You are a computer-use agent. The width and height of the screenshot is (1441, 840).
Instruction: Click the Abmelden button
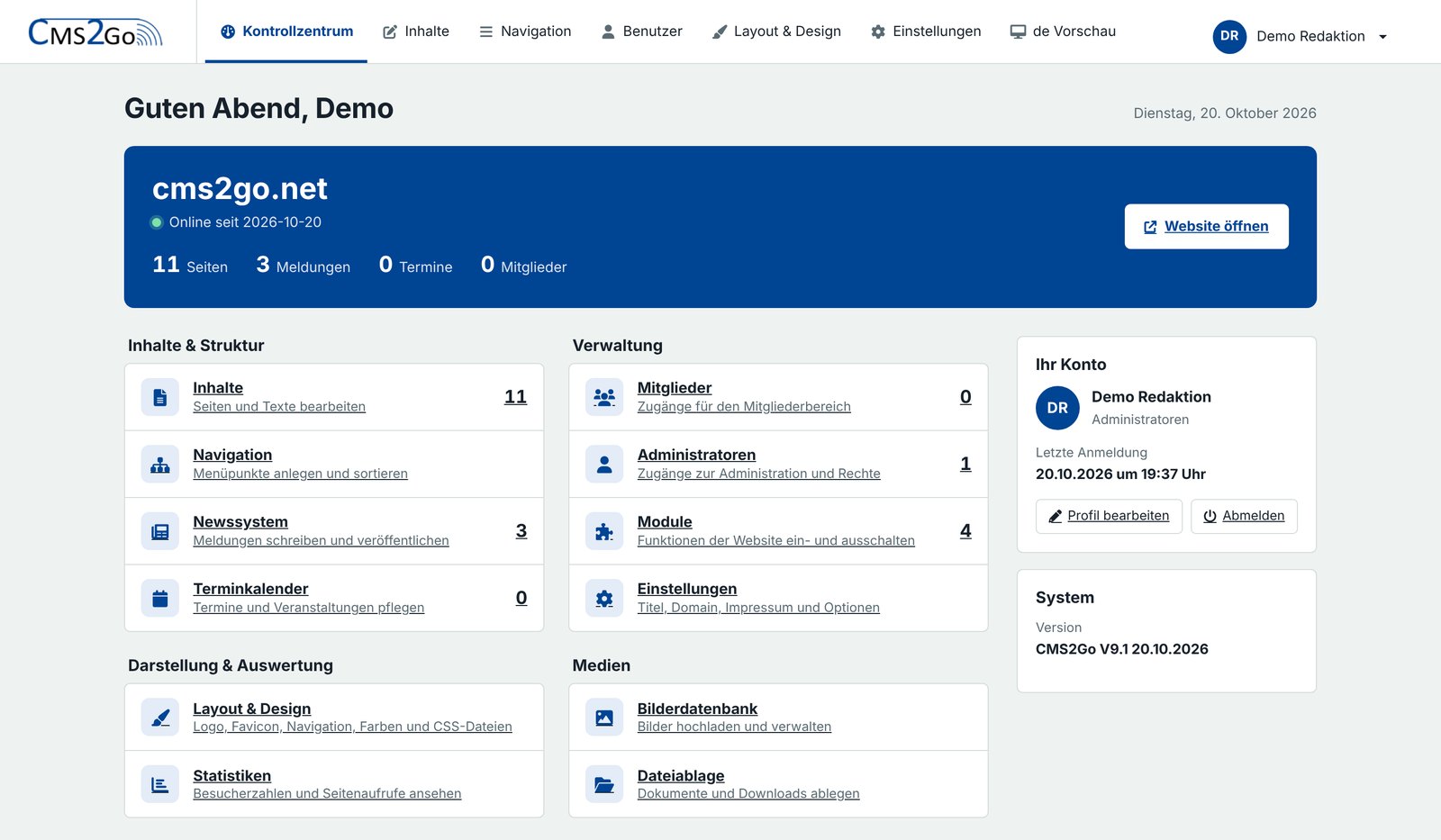point(1244,516)
